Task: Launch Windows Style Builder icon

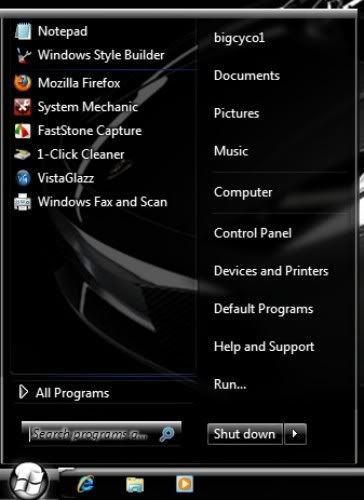Action: [23, 55]
